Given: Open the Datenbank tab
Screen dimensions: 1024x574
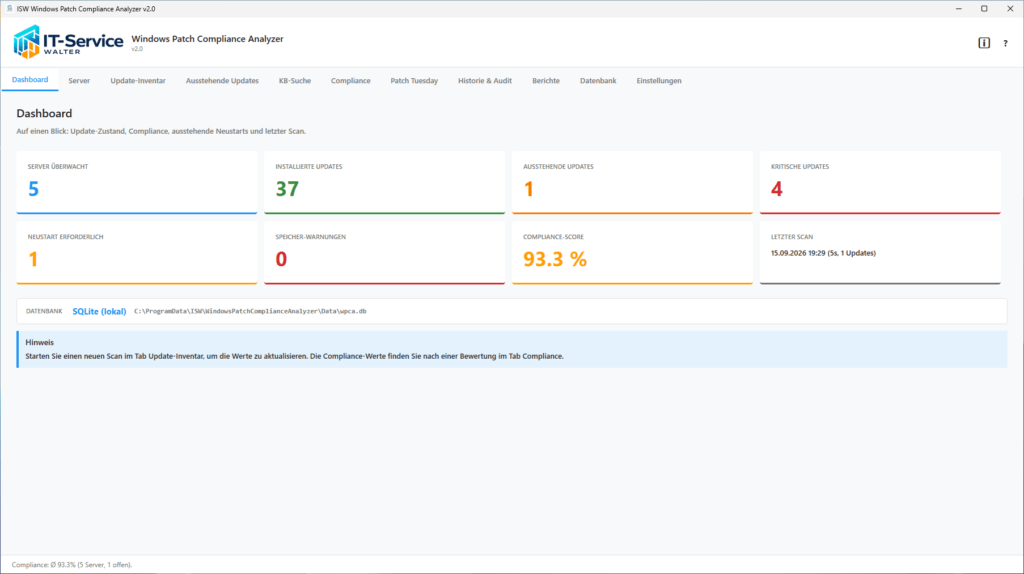Looking at the screenshot, I should (x=598, y=81).
